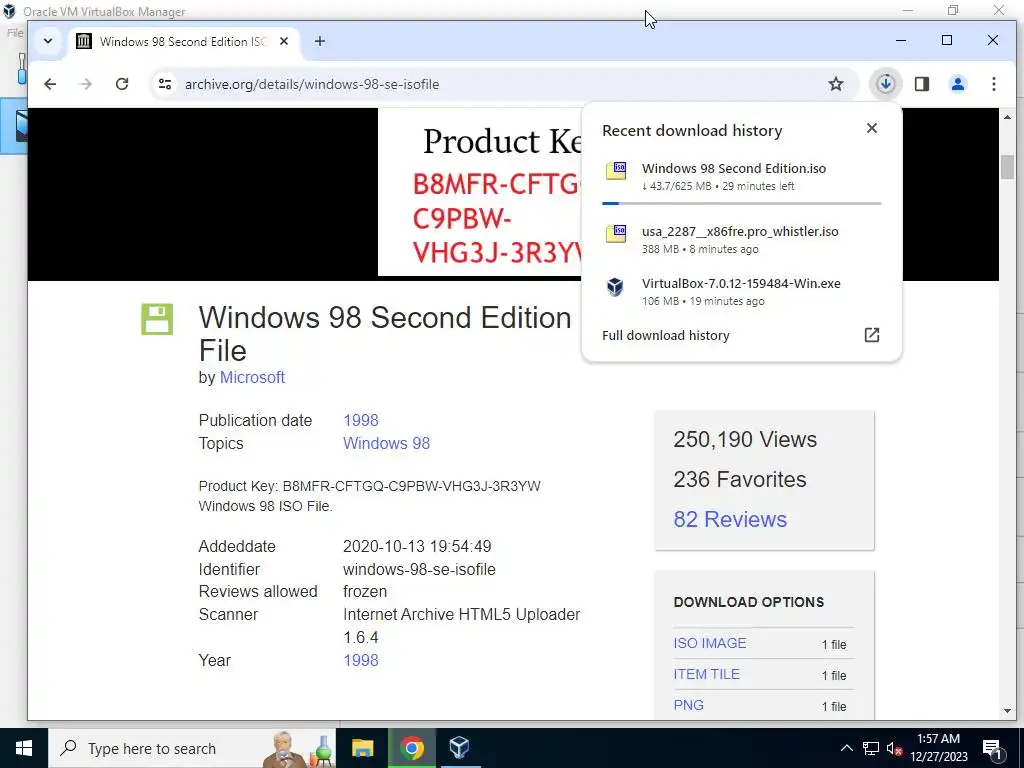Open the Chrome profile menu

(x=957, y=84)
